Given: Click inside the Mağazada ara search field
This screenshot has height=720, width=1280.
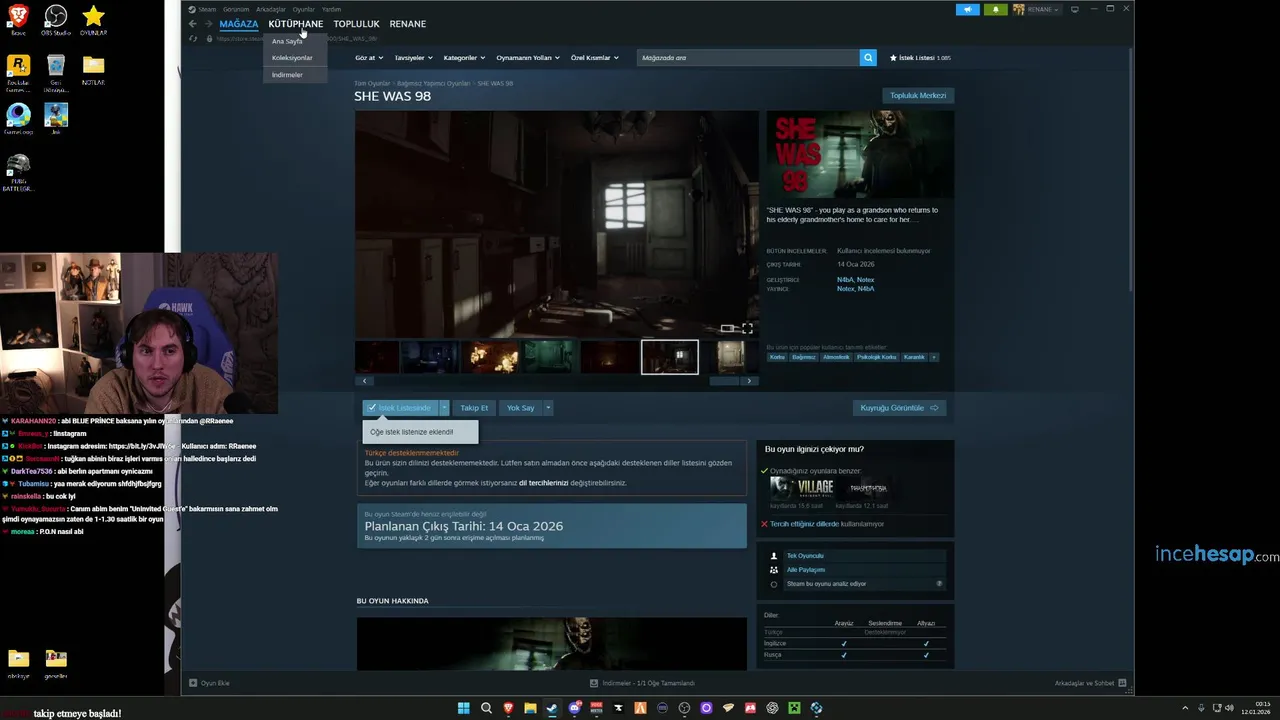Looking at the screenshot, I should point(748,58).
